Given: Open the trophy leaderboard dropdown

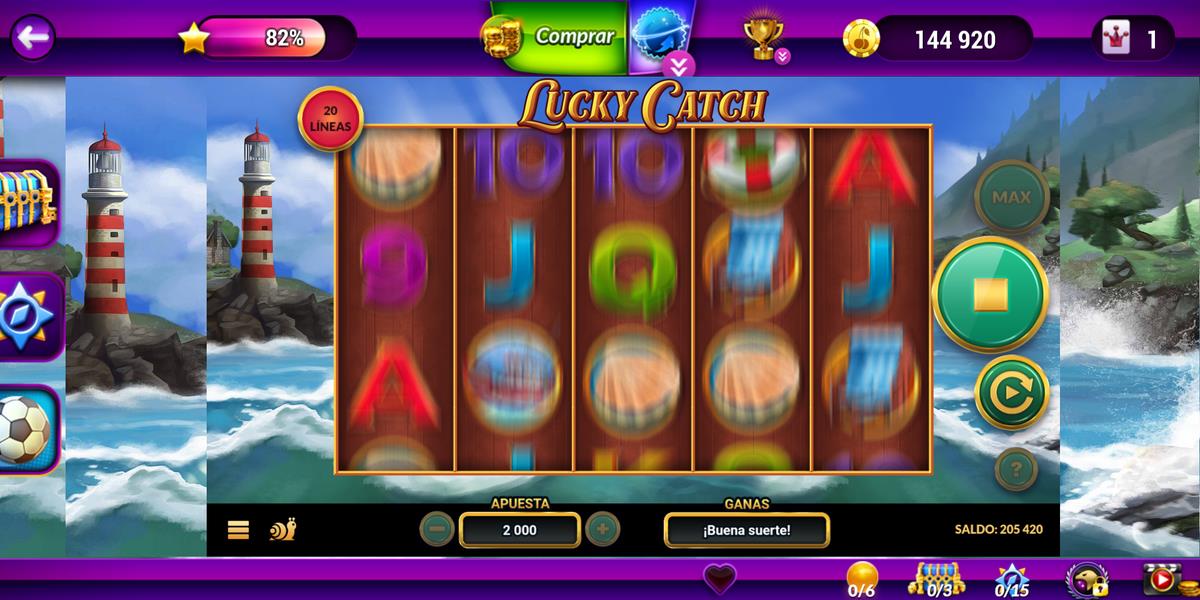Looking at the screenshot, I should tap(766, 38).
